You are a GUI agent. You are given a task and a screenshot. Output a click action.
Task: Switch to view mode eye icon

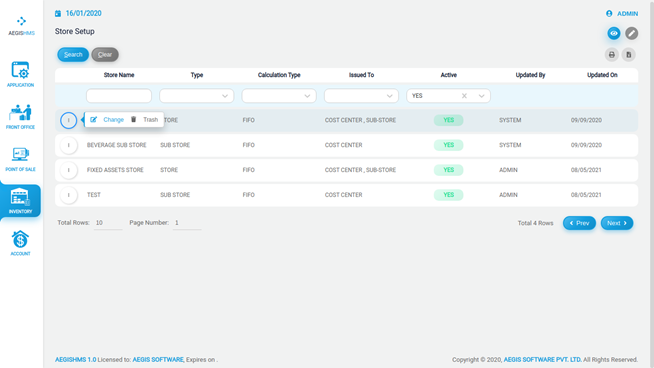click(614, 33)
